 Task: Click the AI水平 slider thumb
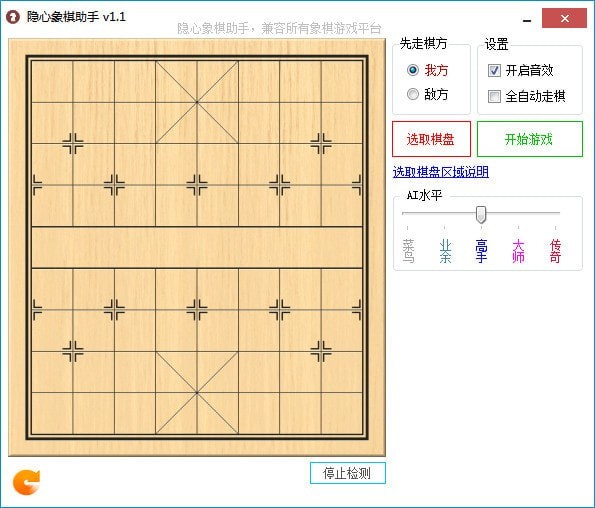(481, 214)
